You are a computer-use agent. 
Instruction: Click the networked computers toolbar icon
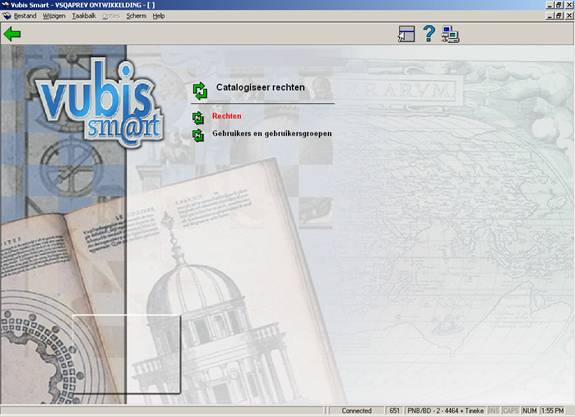click(450, 34)
